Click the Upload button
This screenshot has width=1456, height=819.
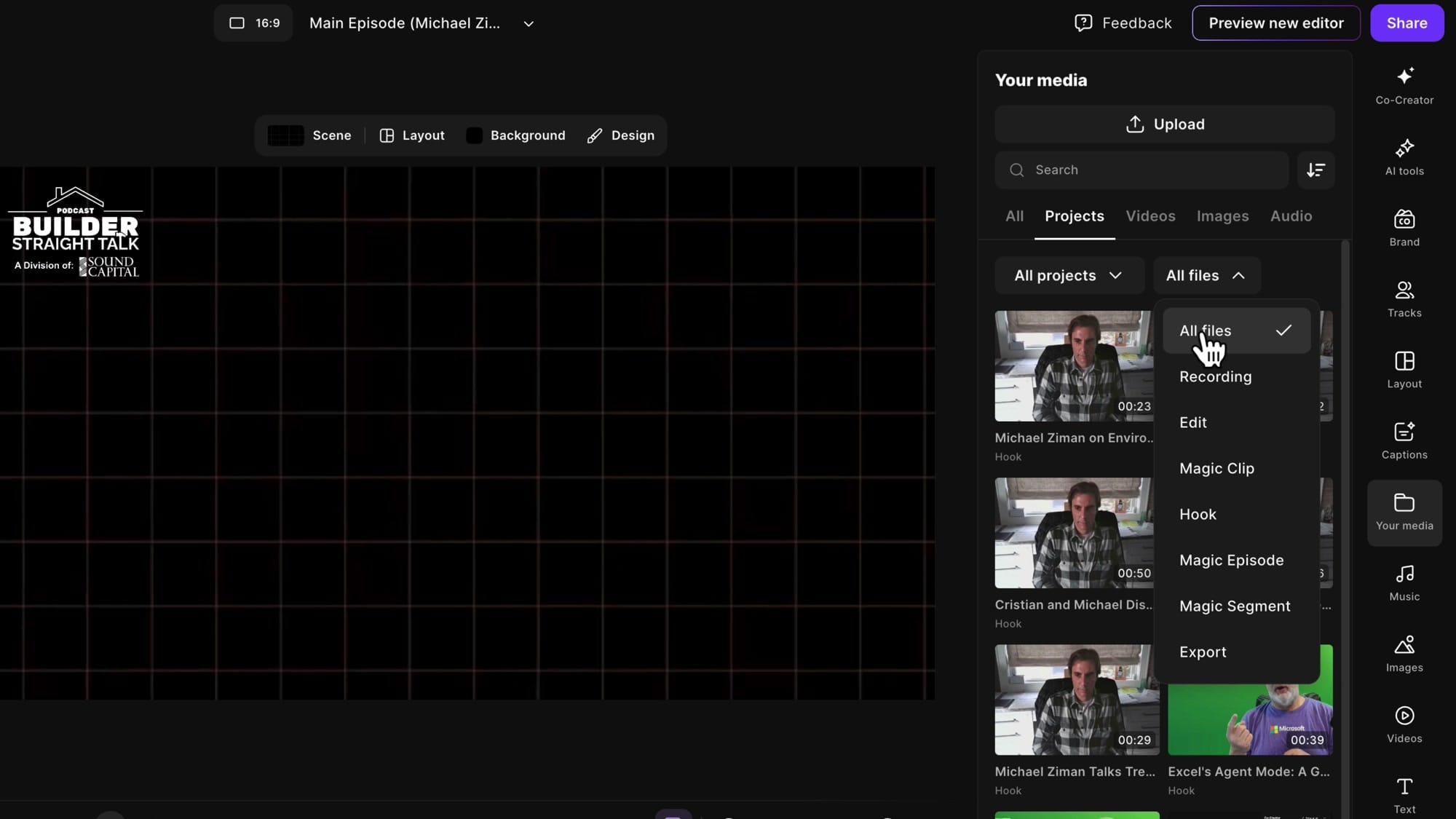[1164, 124]
